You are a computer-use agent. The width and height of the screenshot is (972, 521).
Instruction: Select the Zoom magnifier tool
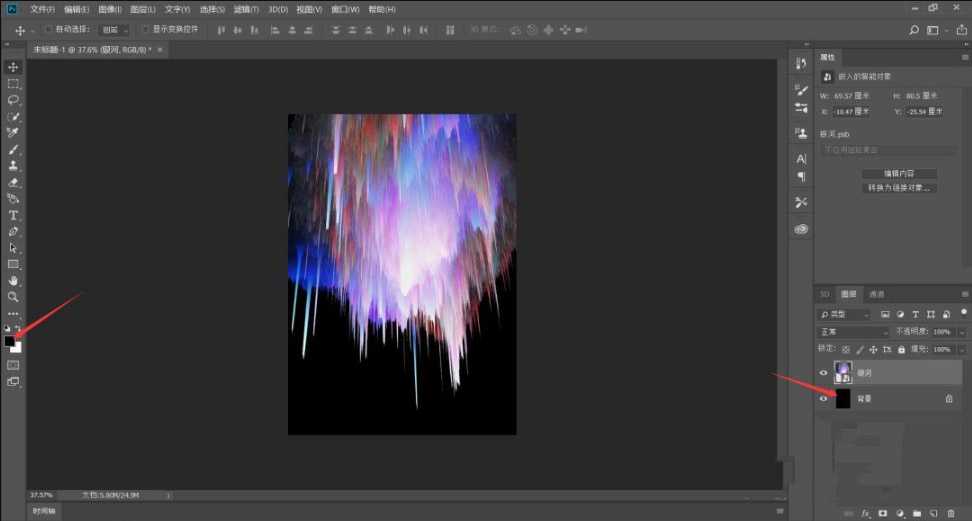pos(13,297)
